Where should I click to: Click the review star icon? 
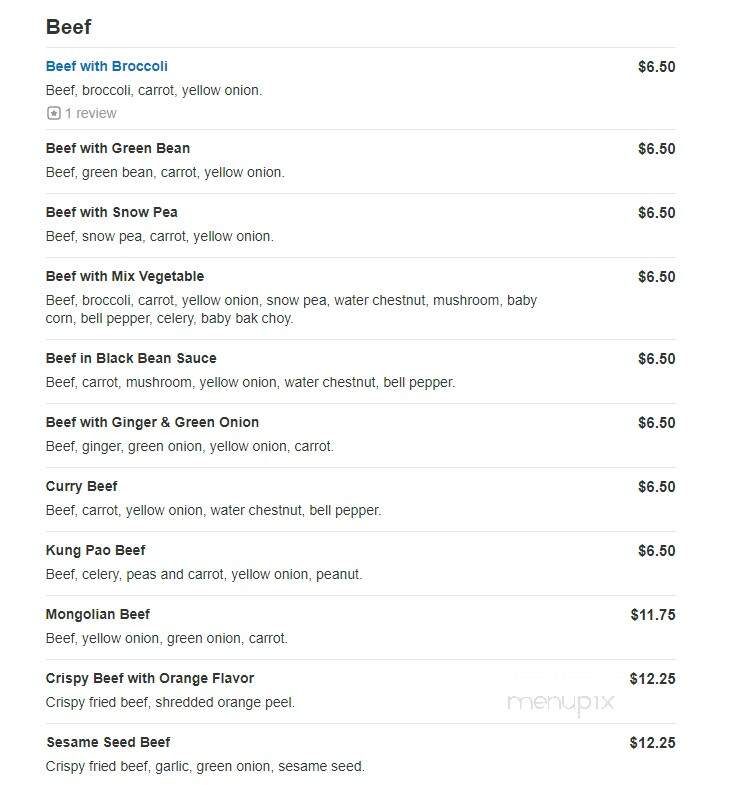(54, 113)
